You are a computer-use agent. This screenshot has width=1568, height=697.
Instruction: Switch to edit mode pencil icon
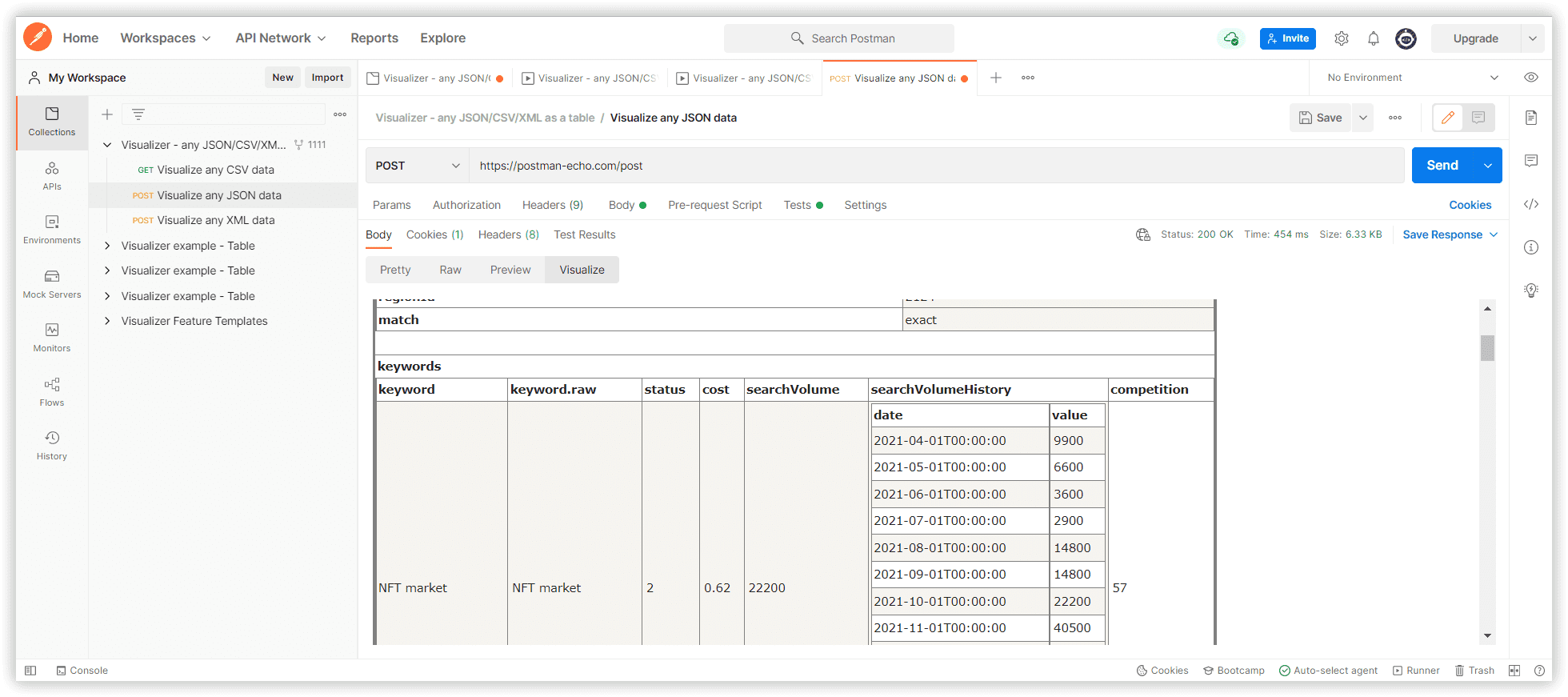click(x=1448, y=118)
